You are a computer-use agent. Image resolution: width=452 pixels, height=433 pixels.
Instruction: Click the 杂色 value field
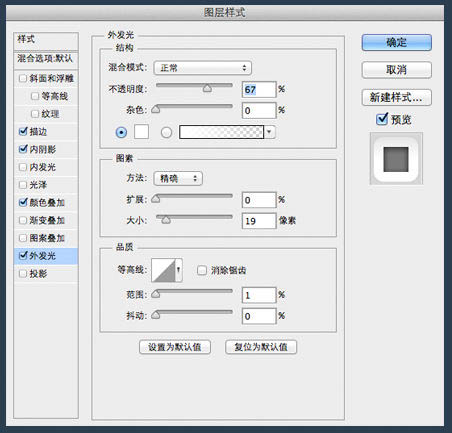coord(259,110)
